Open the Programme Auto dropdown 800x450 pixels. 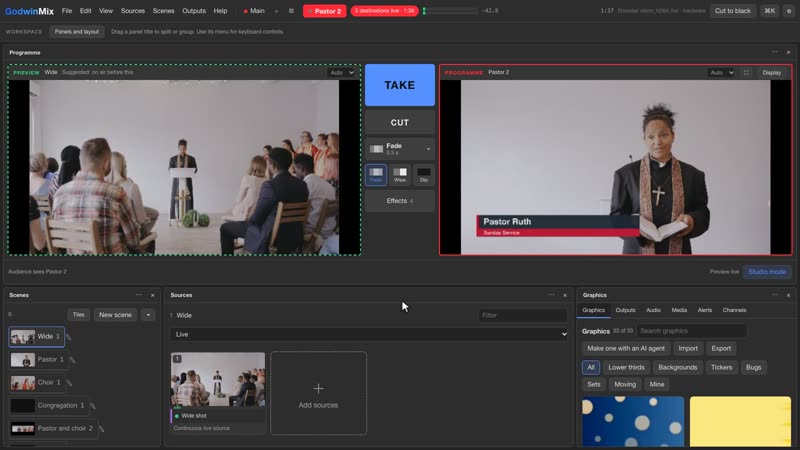[721, 72]
